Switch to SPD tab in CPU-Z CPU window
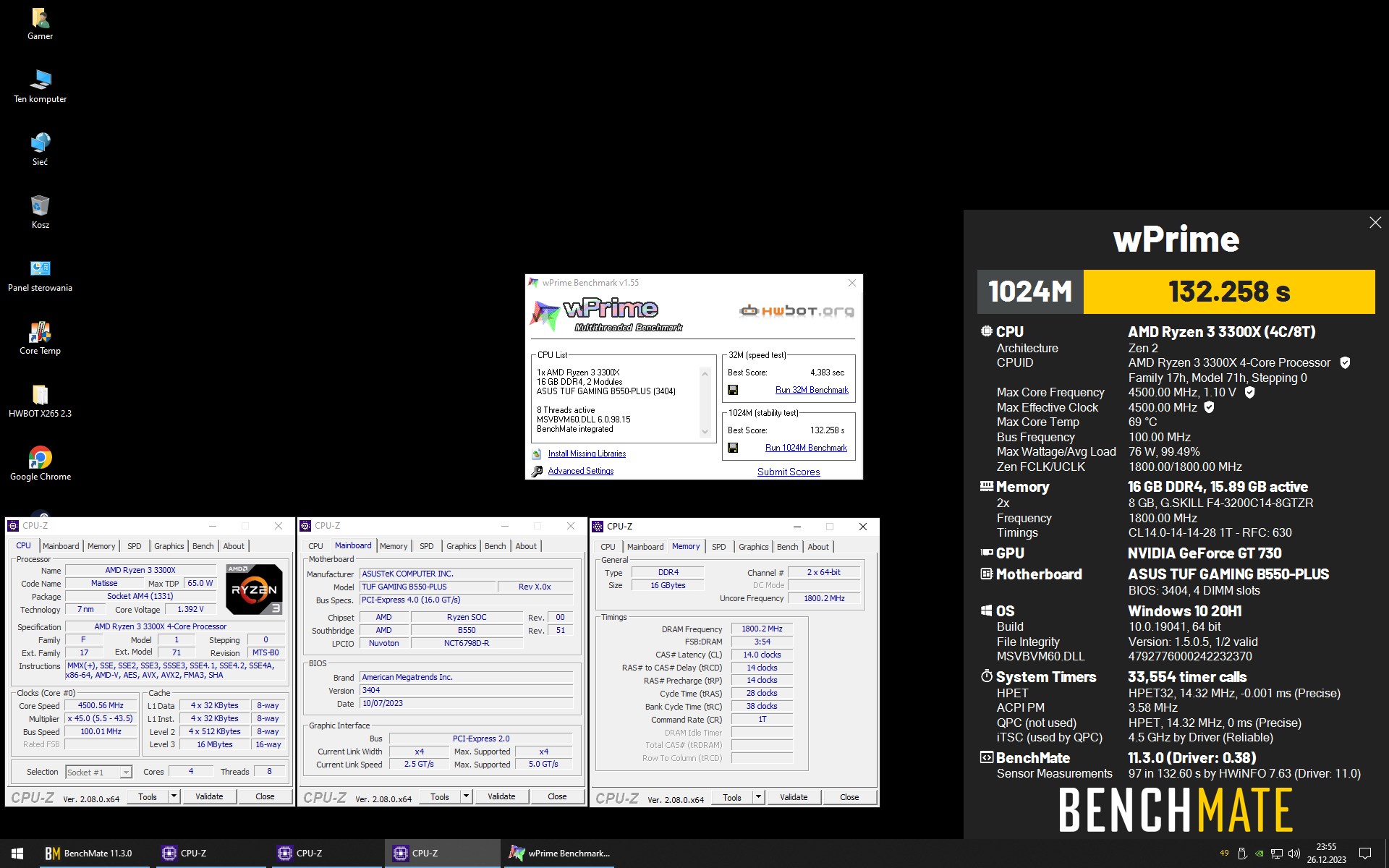The width and height of the screenshot is (1389, 868). point(135,546)
